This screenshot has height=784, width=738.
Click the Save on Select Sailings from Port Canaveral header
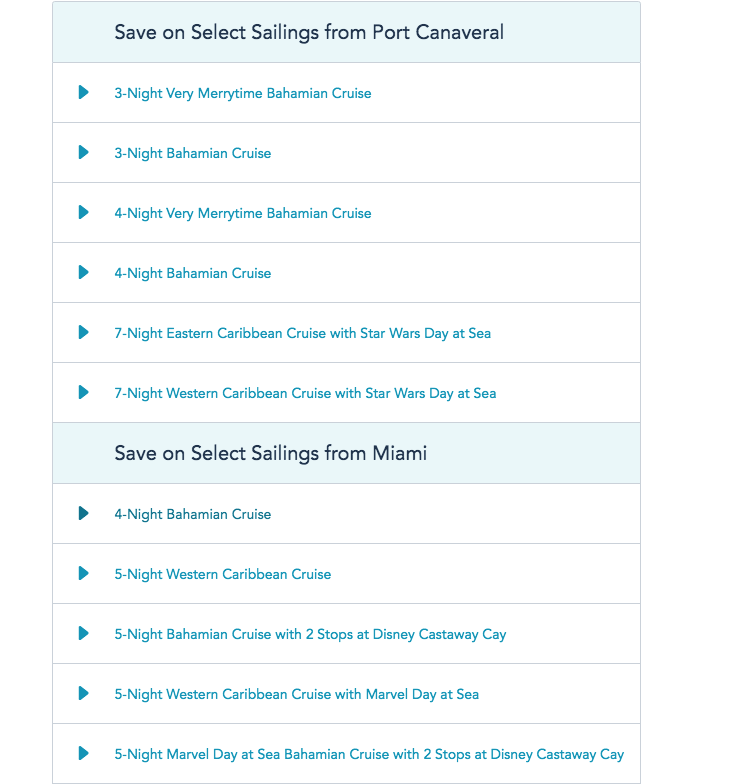click(x=308, y=32)
